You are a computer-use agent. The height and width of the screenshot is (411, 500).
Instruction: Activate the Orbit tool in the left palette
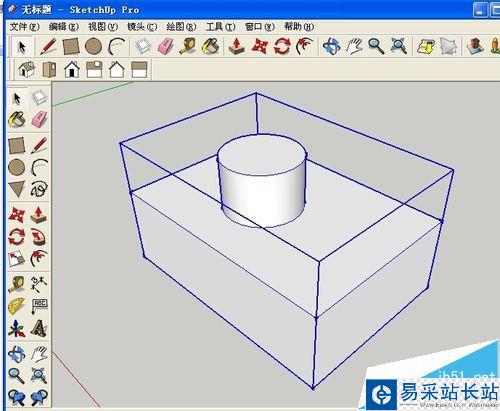[x=17, y=354]
